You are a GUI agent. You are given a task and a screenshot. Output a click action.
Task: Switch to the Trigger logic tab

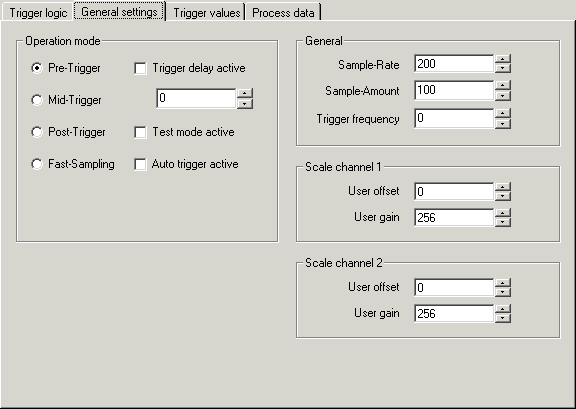tap(38, 13)
